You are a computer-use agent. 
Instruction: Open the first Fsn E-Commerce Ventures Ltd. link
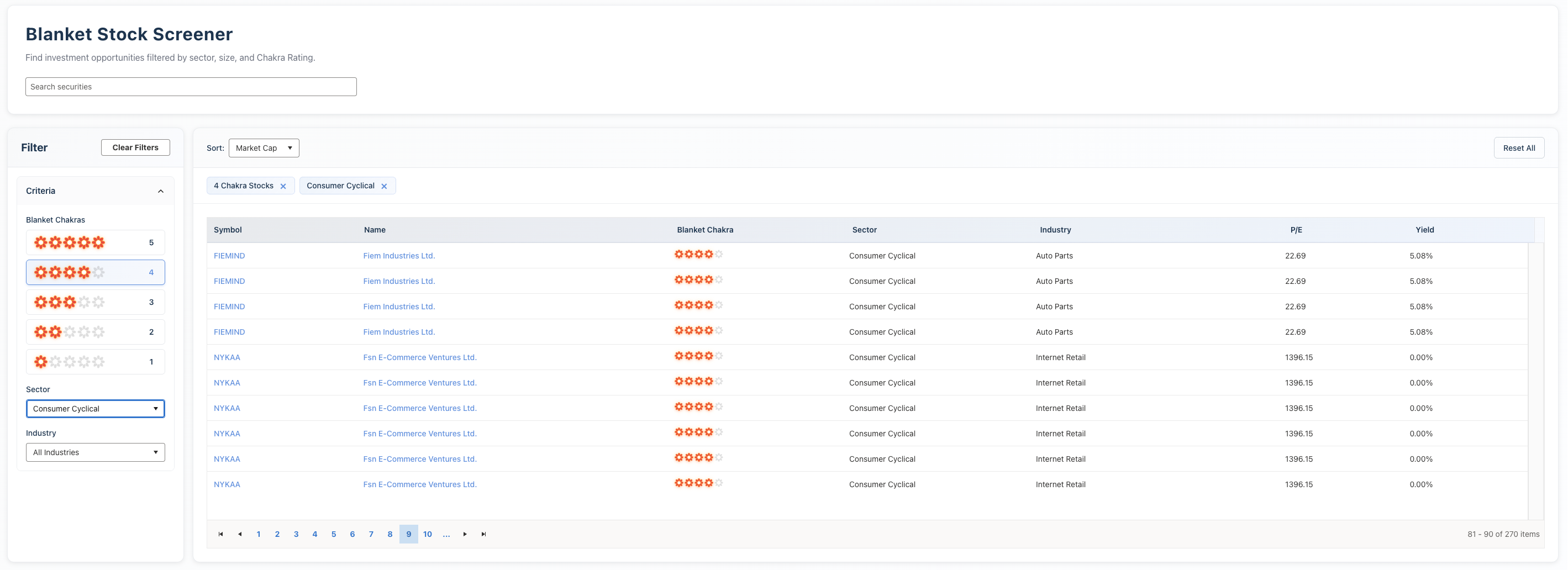420,358
